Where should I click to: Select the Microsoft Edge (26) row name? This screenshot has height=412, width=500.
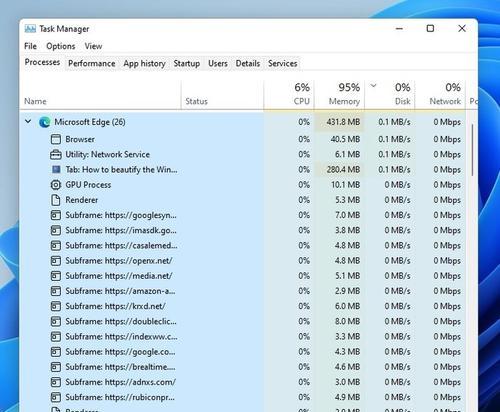click(90, 122)
